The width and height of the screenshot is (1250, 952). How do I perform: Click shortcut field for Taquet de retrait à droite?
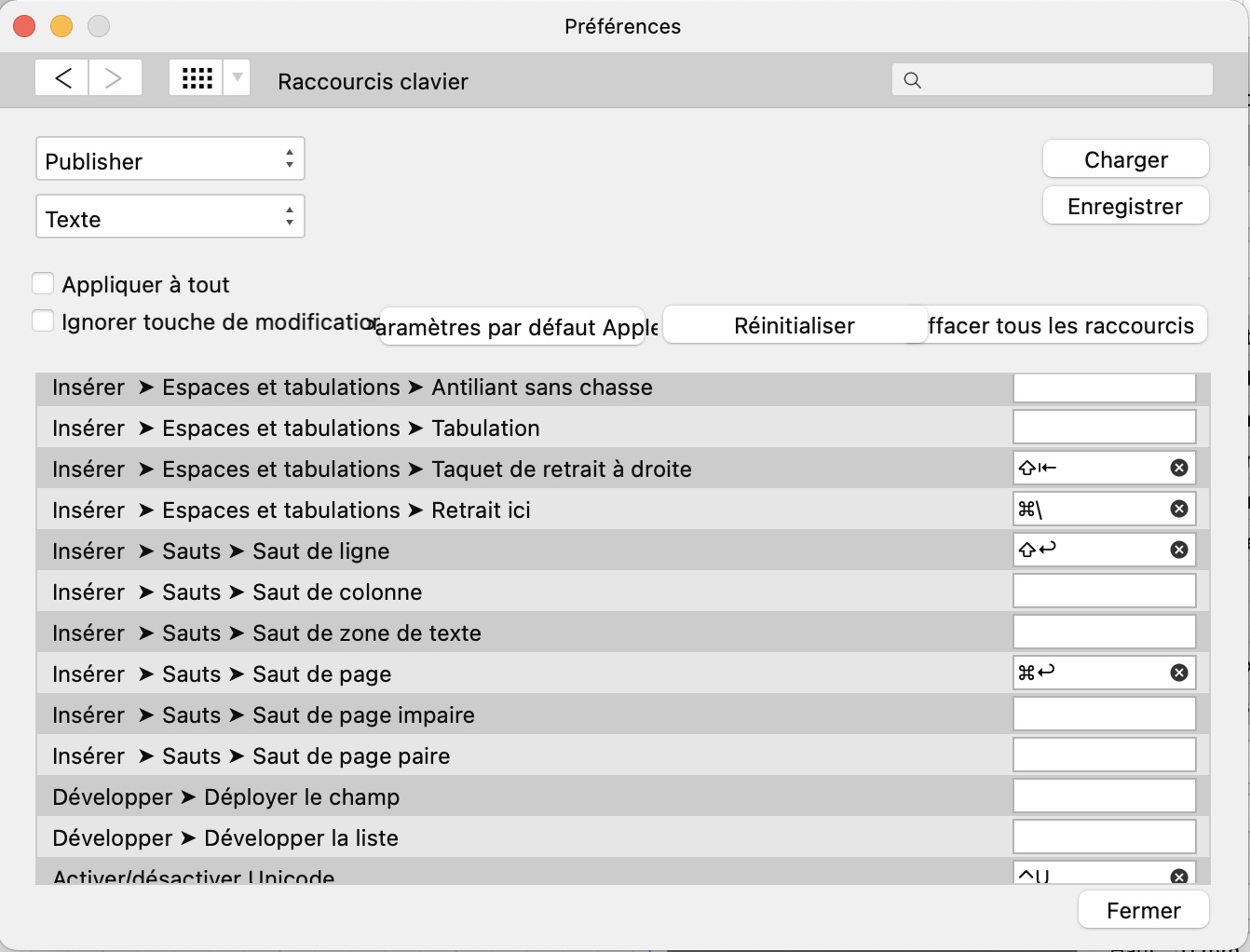(1105, 468)
